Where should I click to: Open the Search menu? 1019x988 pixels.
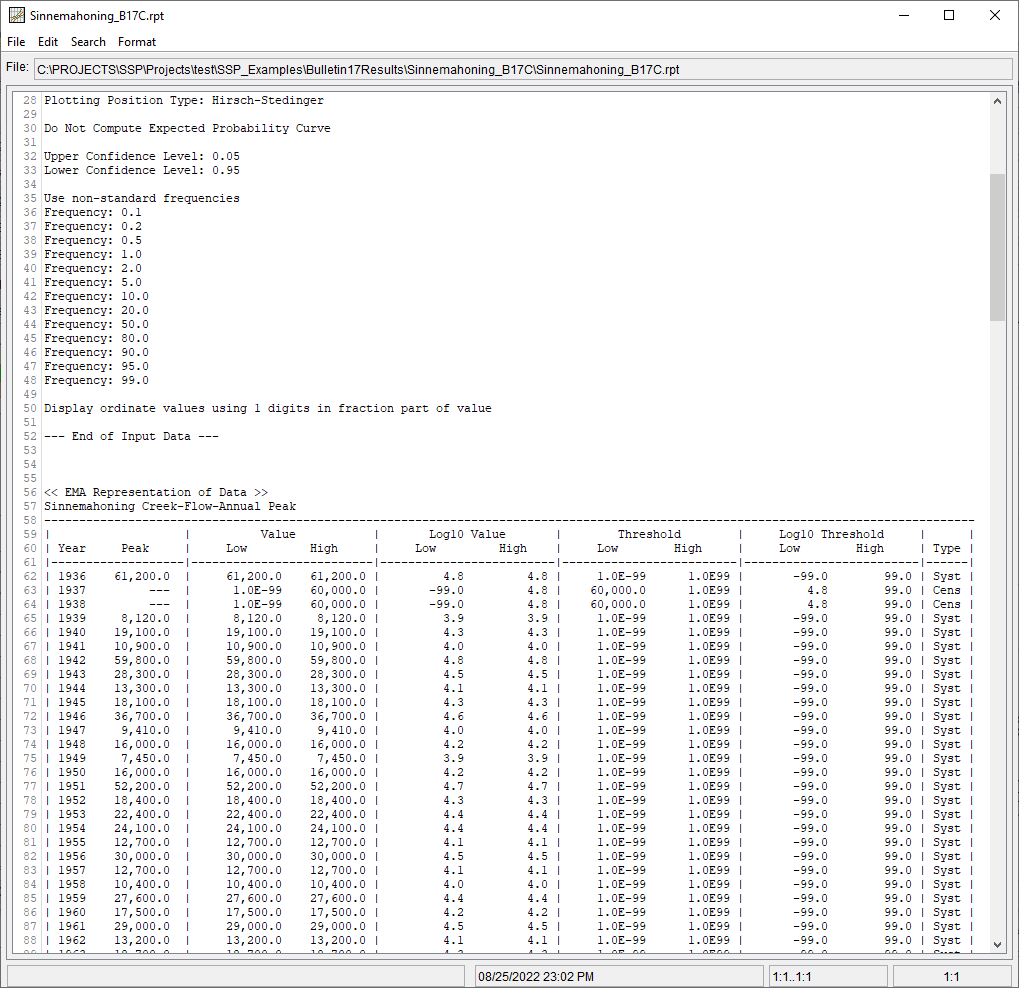coord(88,42)
